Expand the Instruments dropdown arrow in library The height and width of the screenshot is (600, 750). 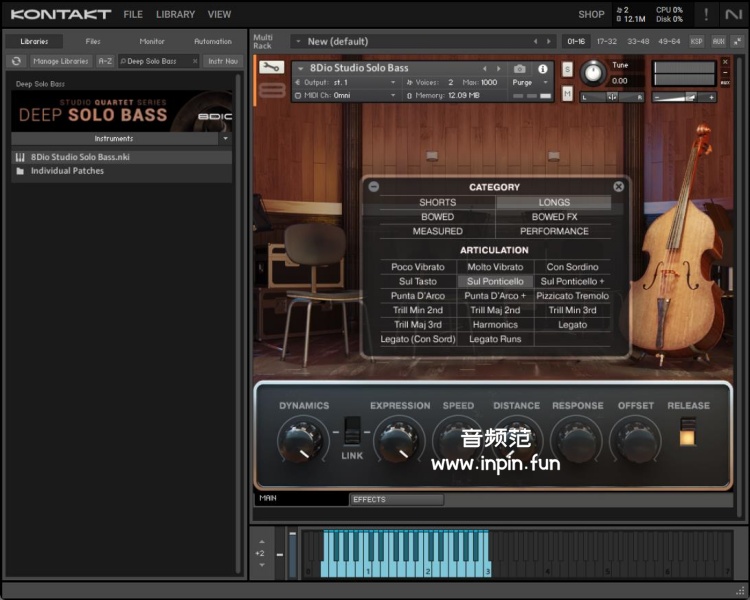click(225, 139)
